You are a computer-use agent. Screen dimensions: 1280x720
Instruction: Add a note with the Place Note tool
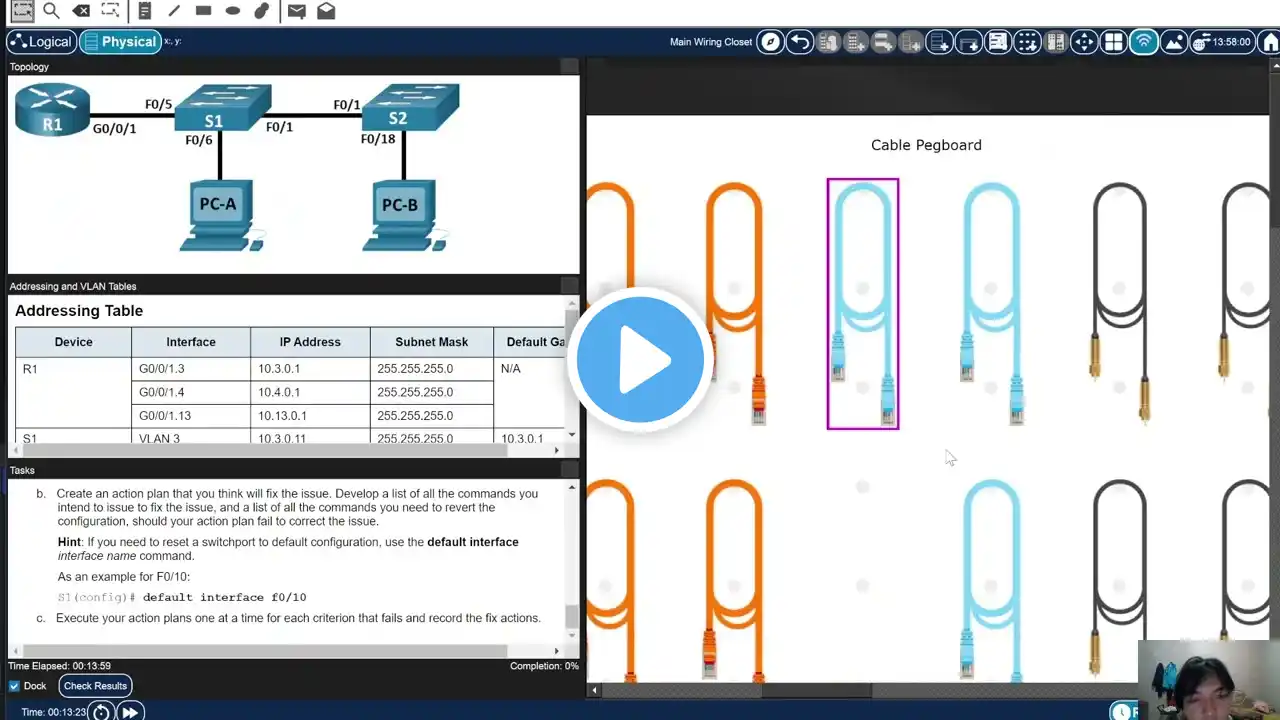tap(145, 11)
